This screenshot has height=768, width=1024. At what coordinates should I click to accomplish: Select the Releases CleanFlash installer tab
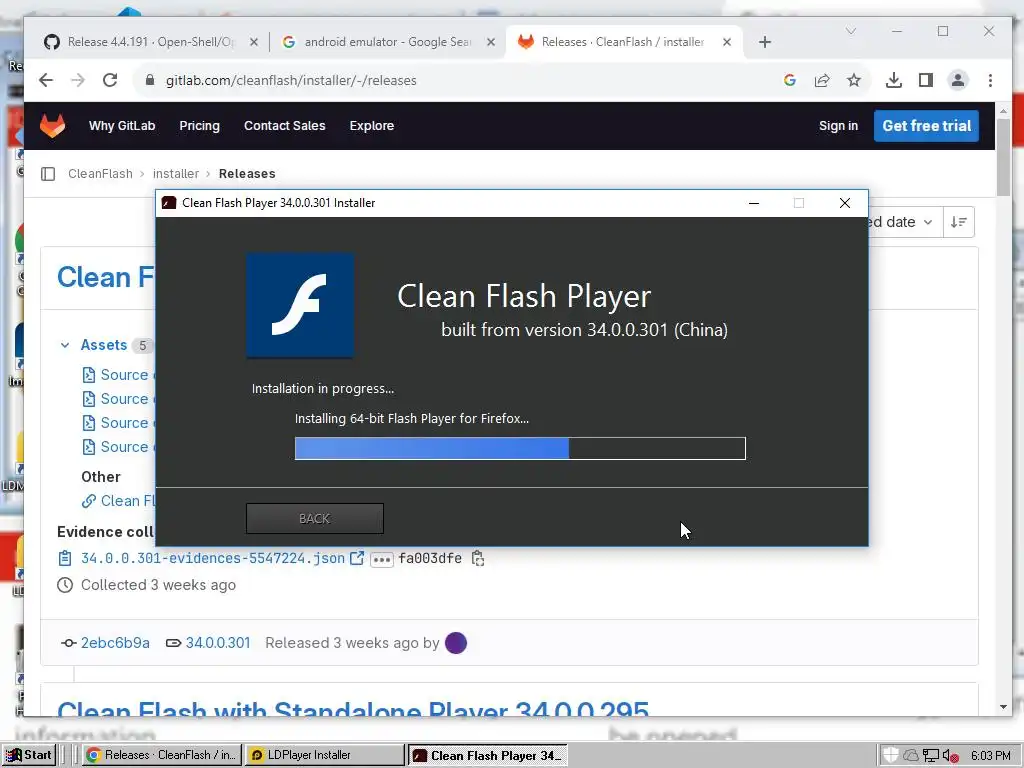pyautogui.click(x=623, y=42)
